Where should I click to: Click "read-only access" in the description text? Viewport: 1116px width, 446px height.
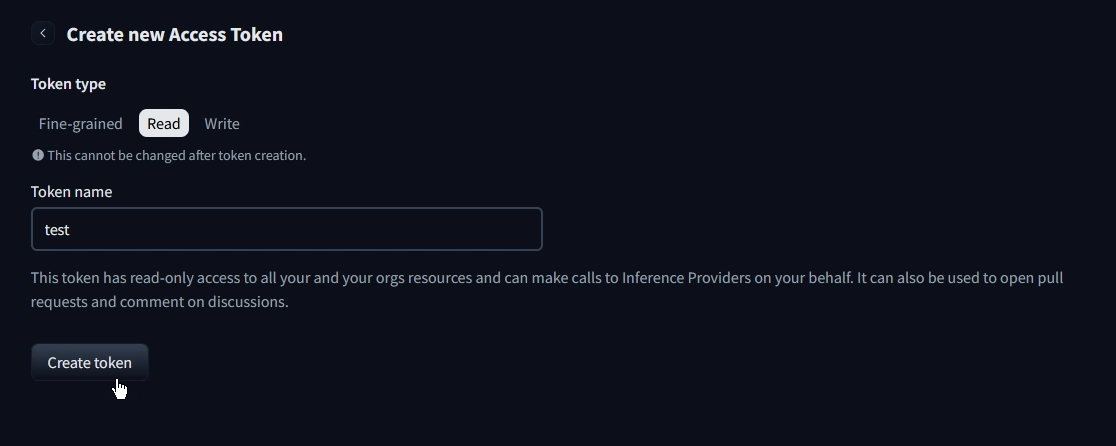pyautogui.click(x=174, y=277)
